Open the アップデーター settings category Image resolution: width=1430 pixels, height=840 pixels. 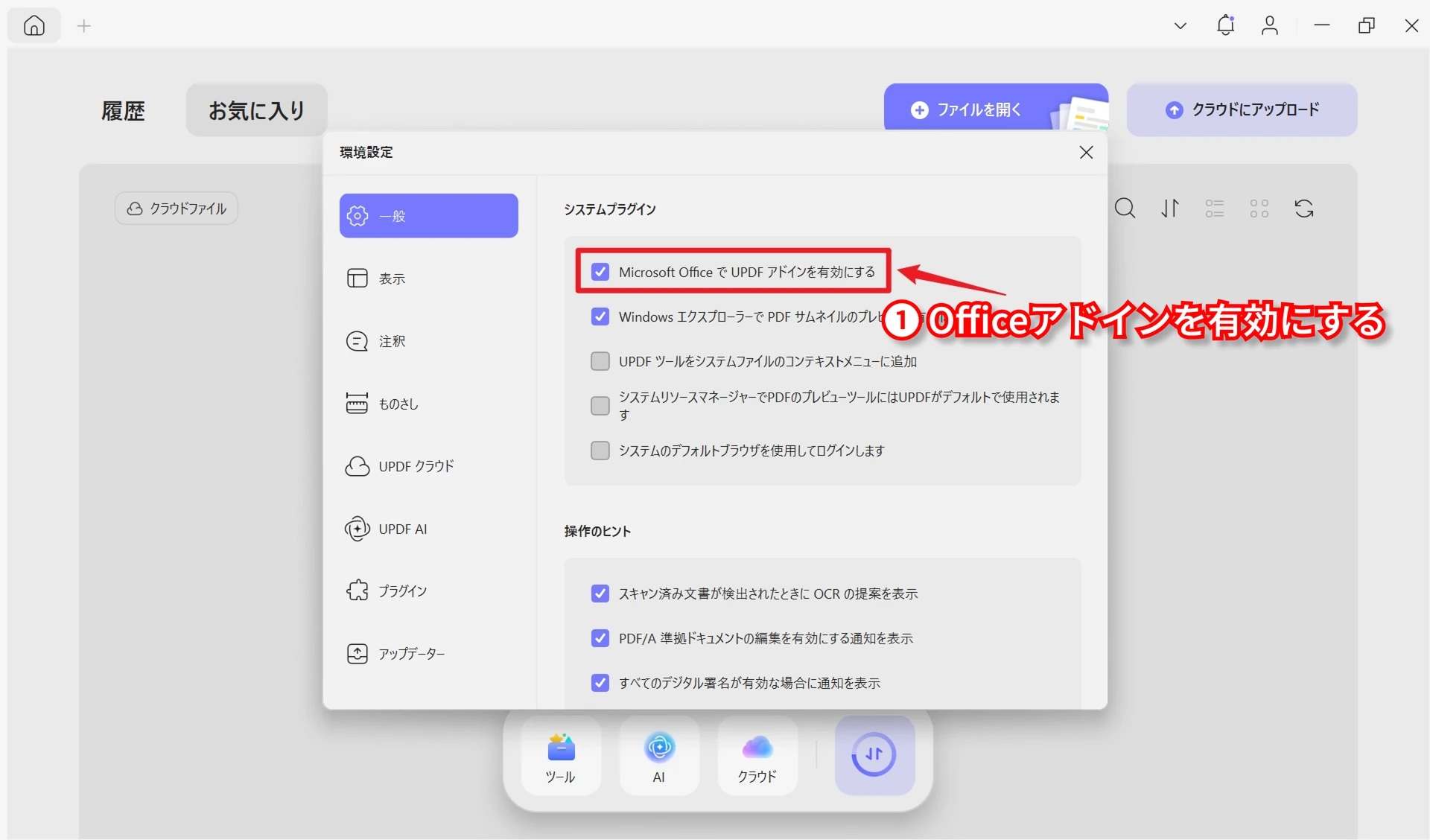(x=429, y=654)
